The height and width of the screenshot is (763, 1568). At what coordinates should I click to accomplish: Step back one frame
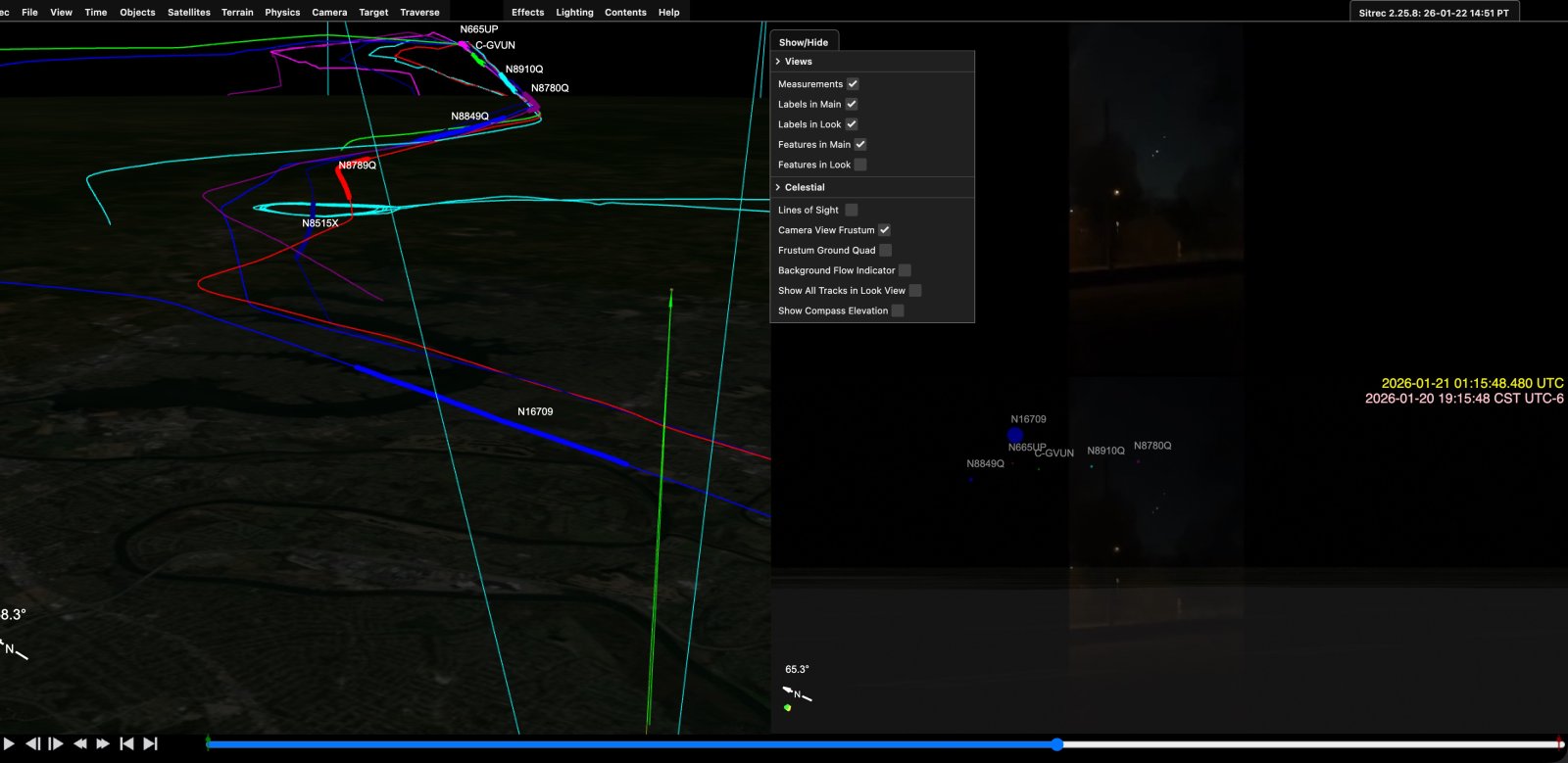[32, 744]
